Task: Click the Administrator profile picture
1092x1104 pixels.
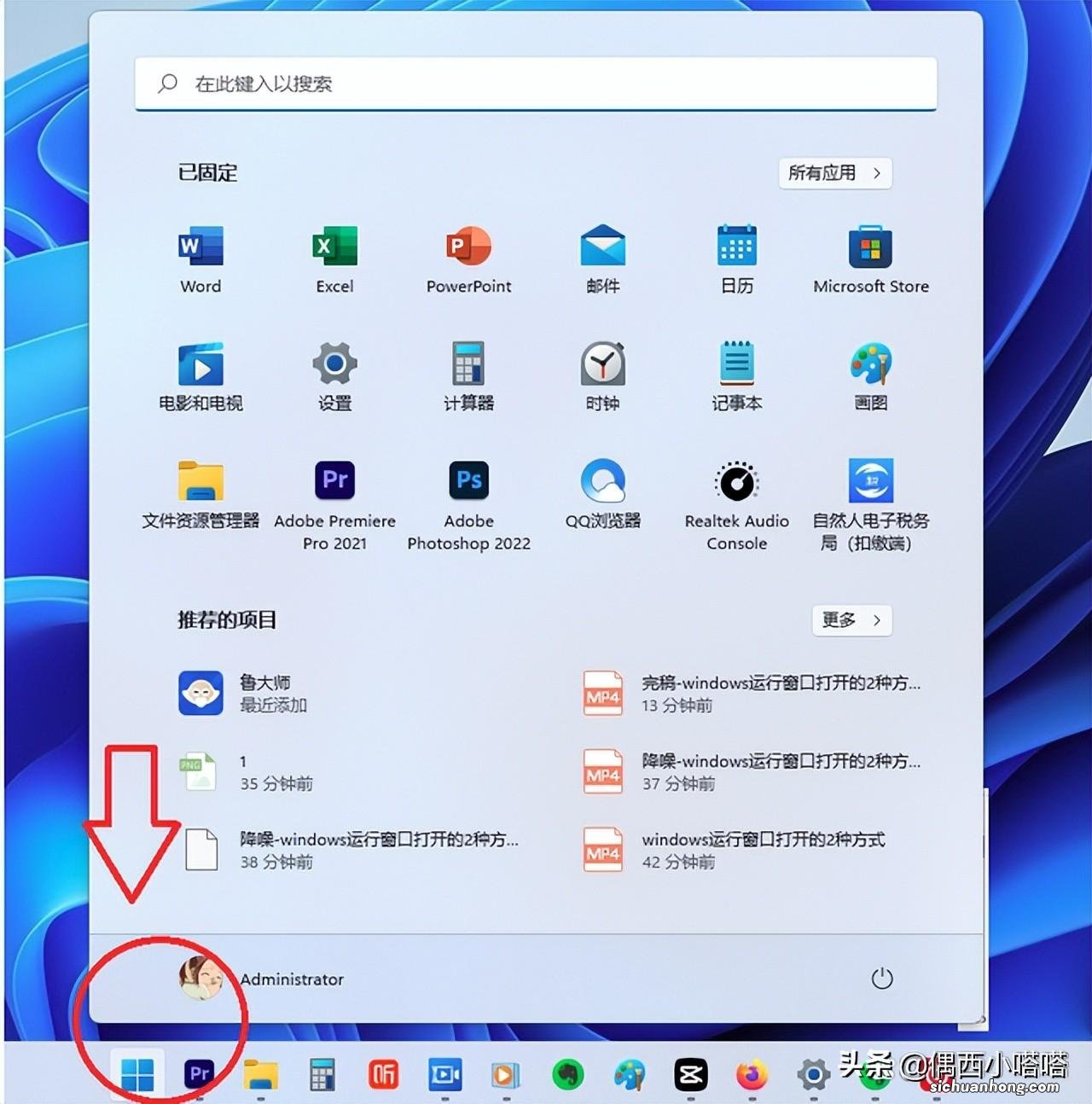Action: (201, 979)
